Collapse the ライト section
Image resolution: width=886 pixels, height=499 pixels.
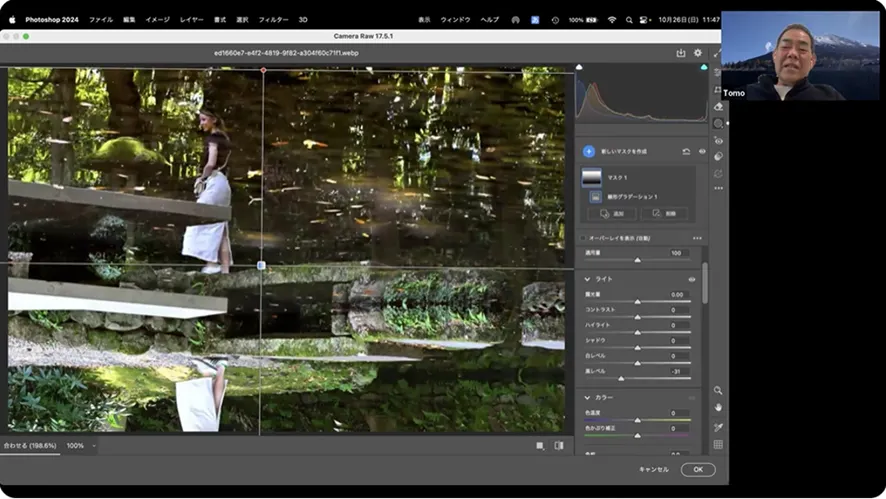(587, 279)
